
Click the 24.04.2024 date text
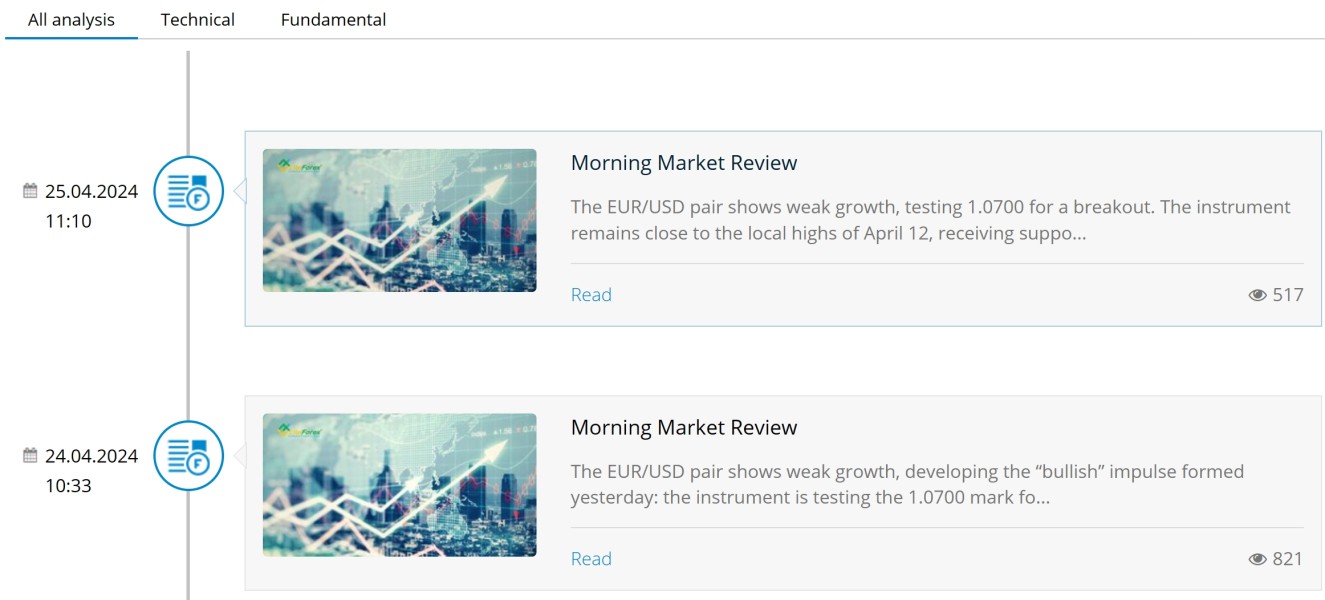coord(91,456)
